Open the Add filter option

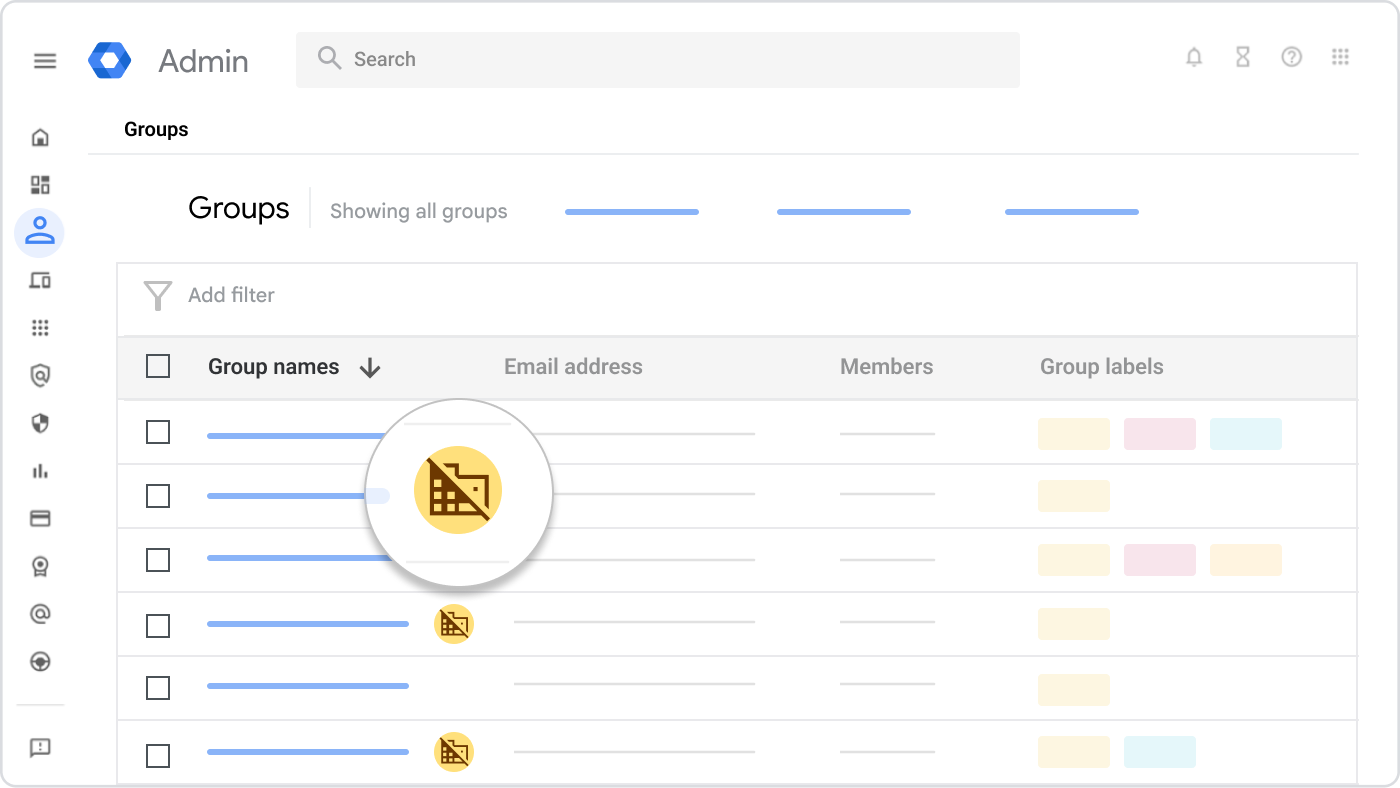231,295
